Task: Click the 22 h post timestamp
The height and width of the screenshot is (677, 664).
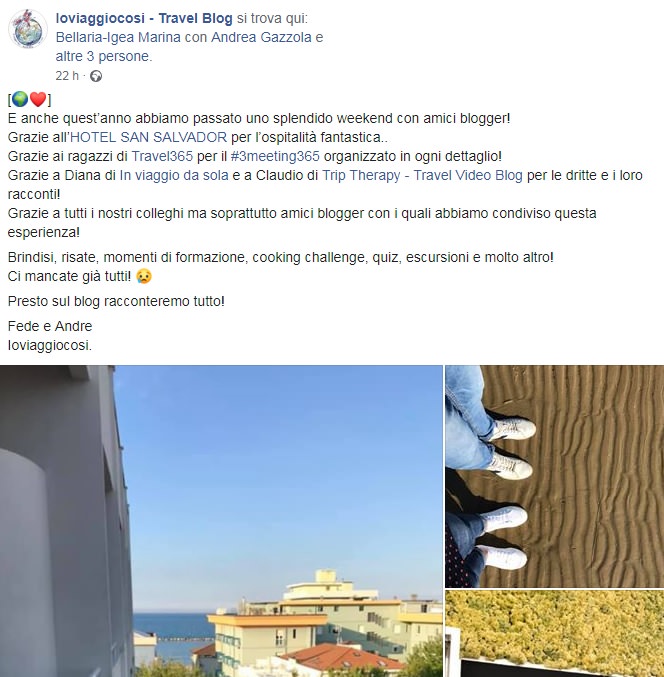Action: (67, 76)
